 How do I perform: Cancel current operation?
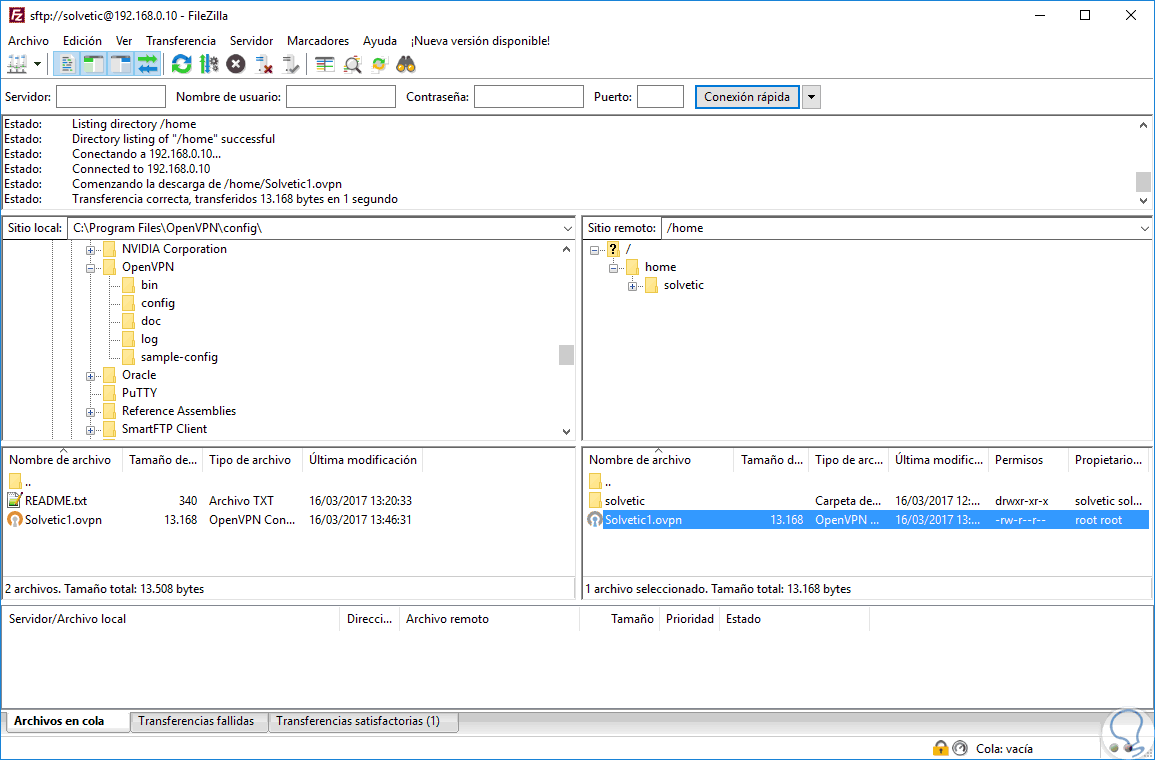pyautogui.click(x=236, y=64)
